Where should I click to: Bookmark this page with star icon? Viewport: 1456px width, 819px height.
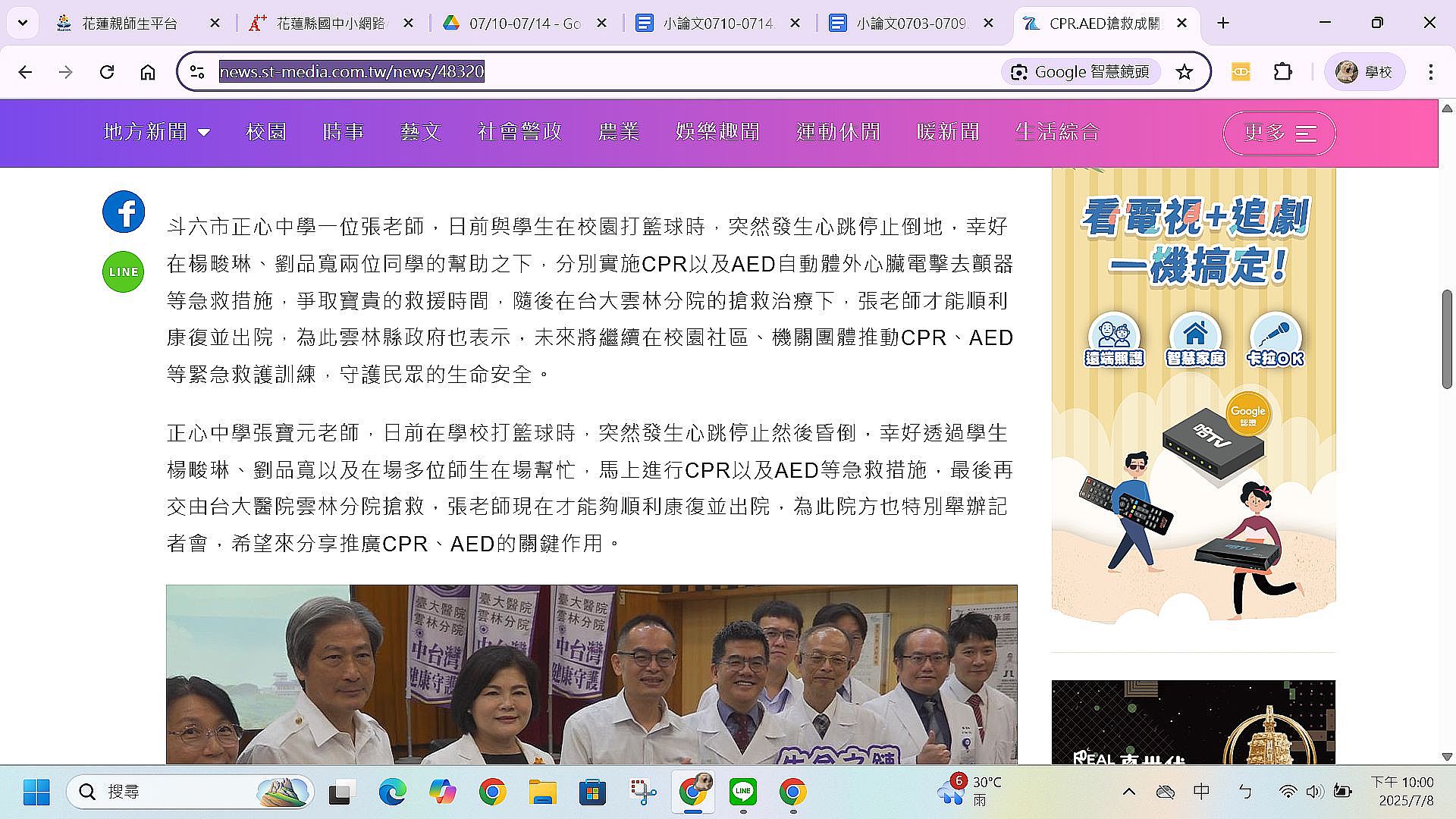click(1184, 72)
